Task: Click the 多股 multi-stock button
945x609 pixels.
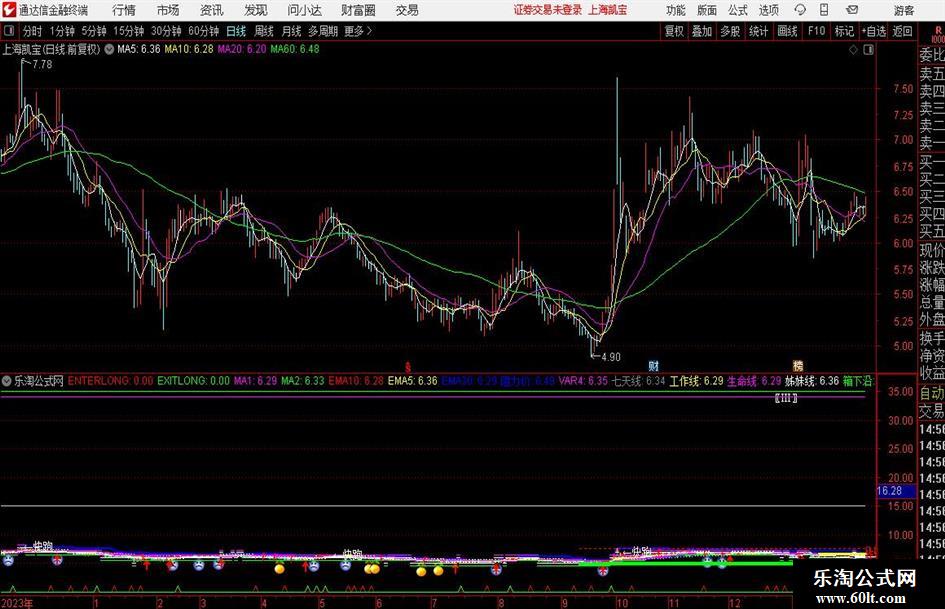Action: point(730,31)
